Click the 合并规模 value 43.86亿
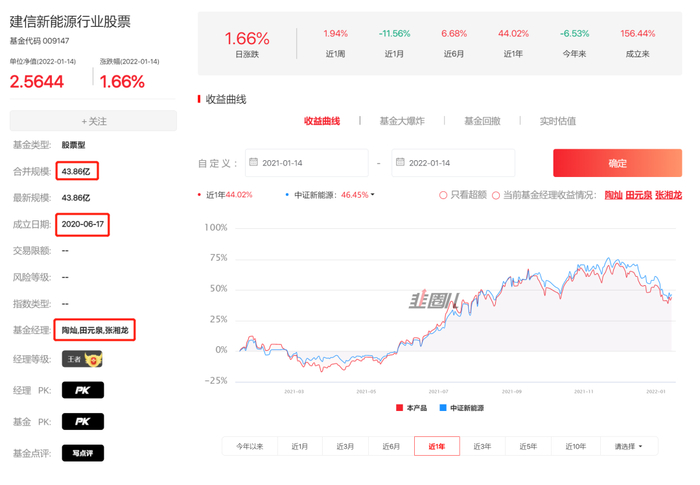Viewport: 700px width, 485px height. point(77,171)
